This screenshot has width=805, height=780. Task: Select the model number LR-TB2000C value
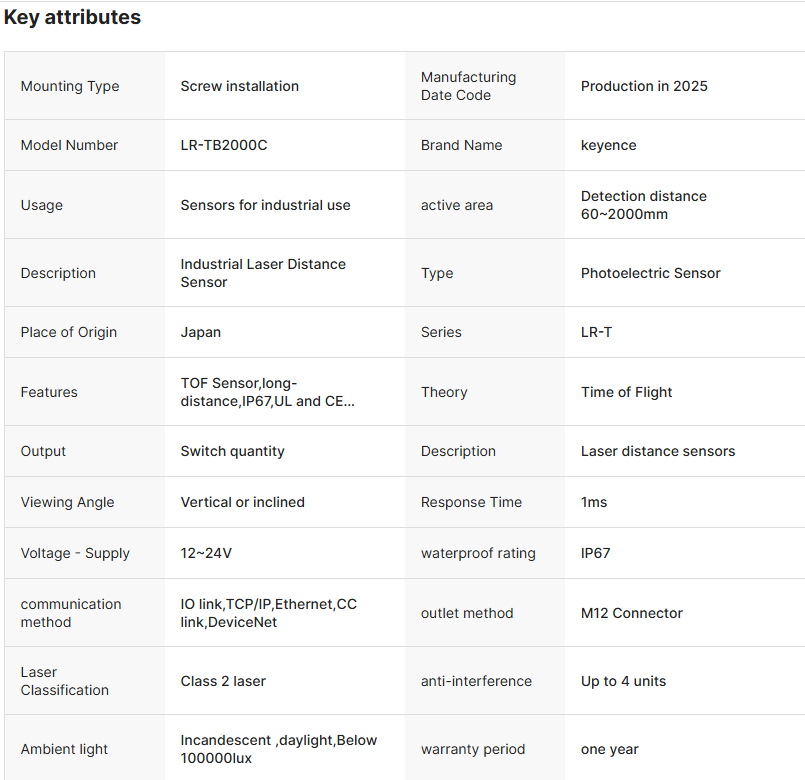point(224,145)
